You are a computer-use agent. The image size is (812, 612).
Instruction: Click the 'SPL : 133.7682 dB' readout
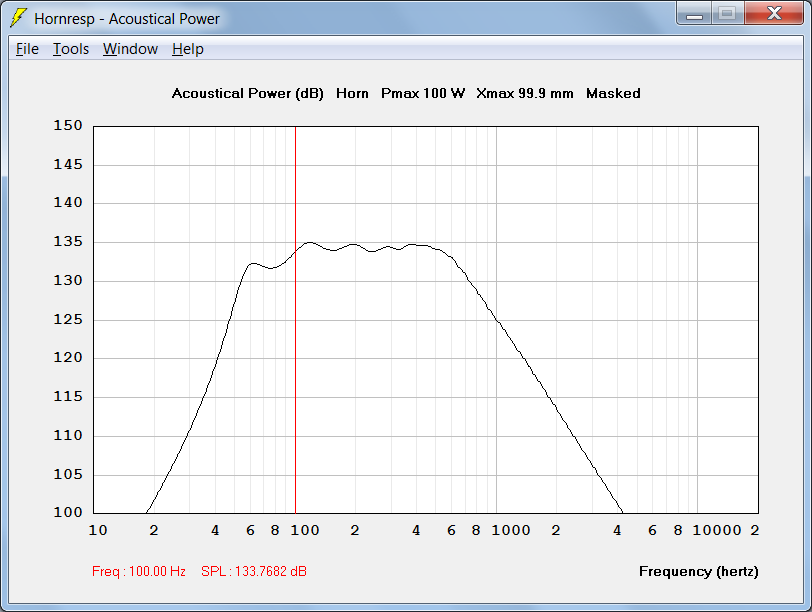click(x=254, y=571)
